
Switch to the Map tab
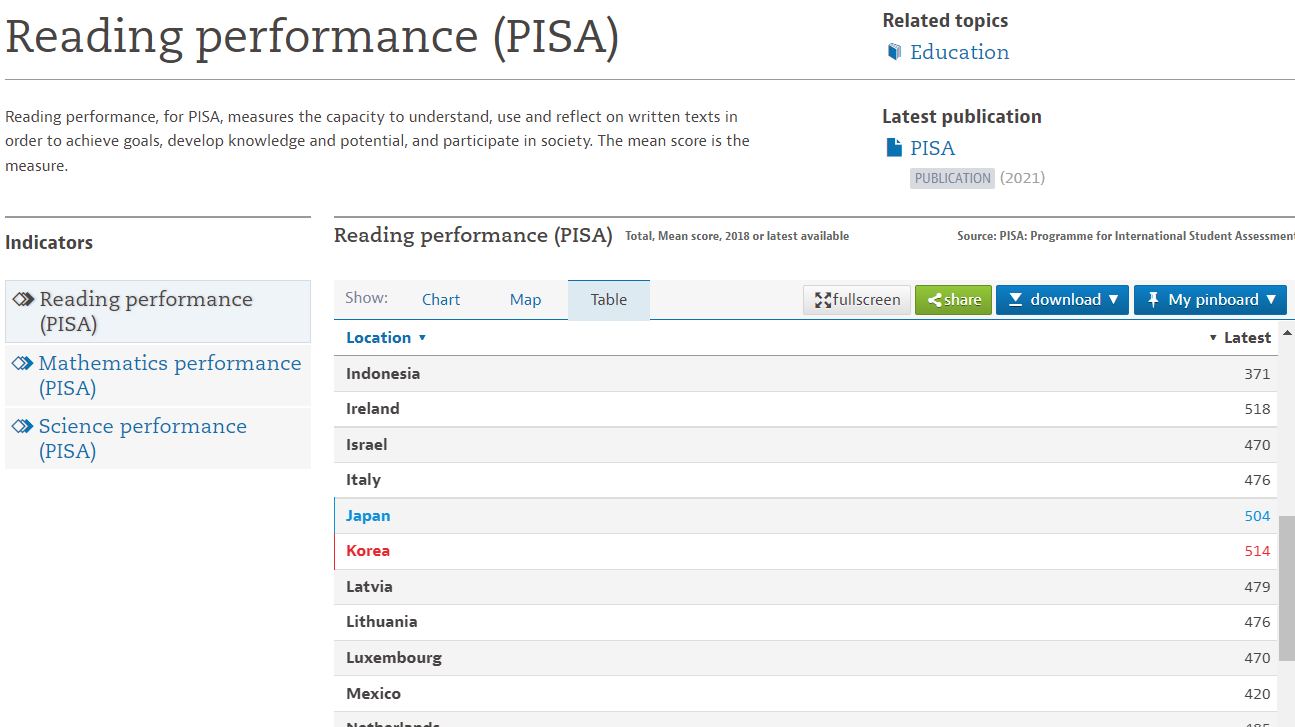(x=525, y=300)
